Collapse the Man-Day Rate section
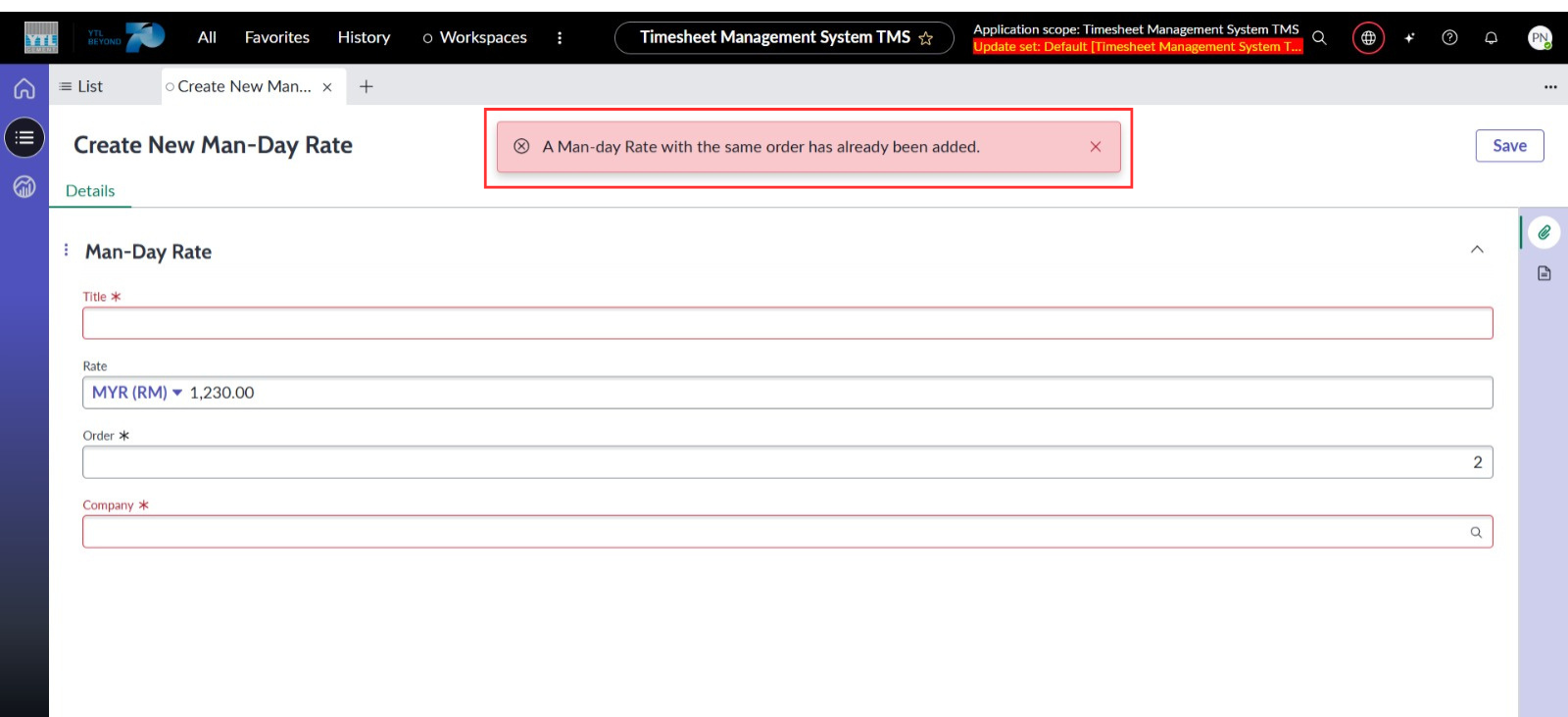The image size is (1568, 717). pyautogui.click(x=1477, y=250)
